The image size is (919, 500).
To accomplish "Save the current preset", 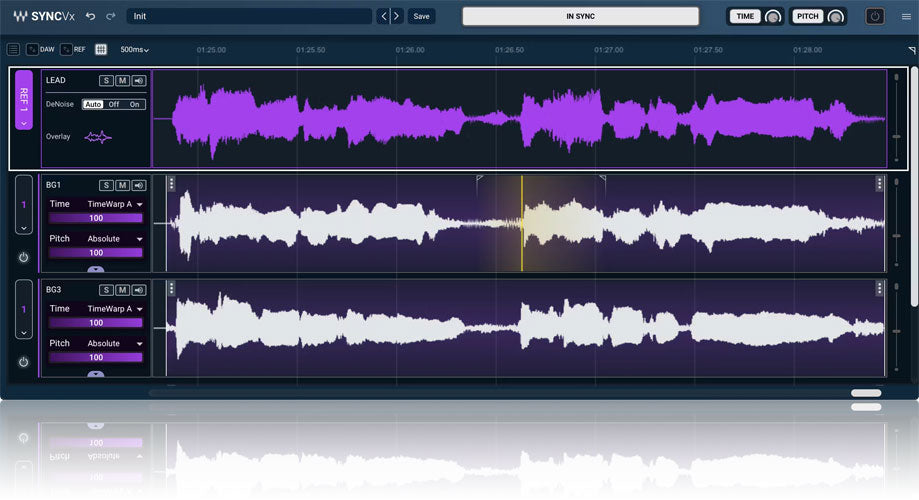I will tap(421, 16).
